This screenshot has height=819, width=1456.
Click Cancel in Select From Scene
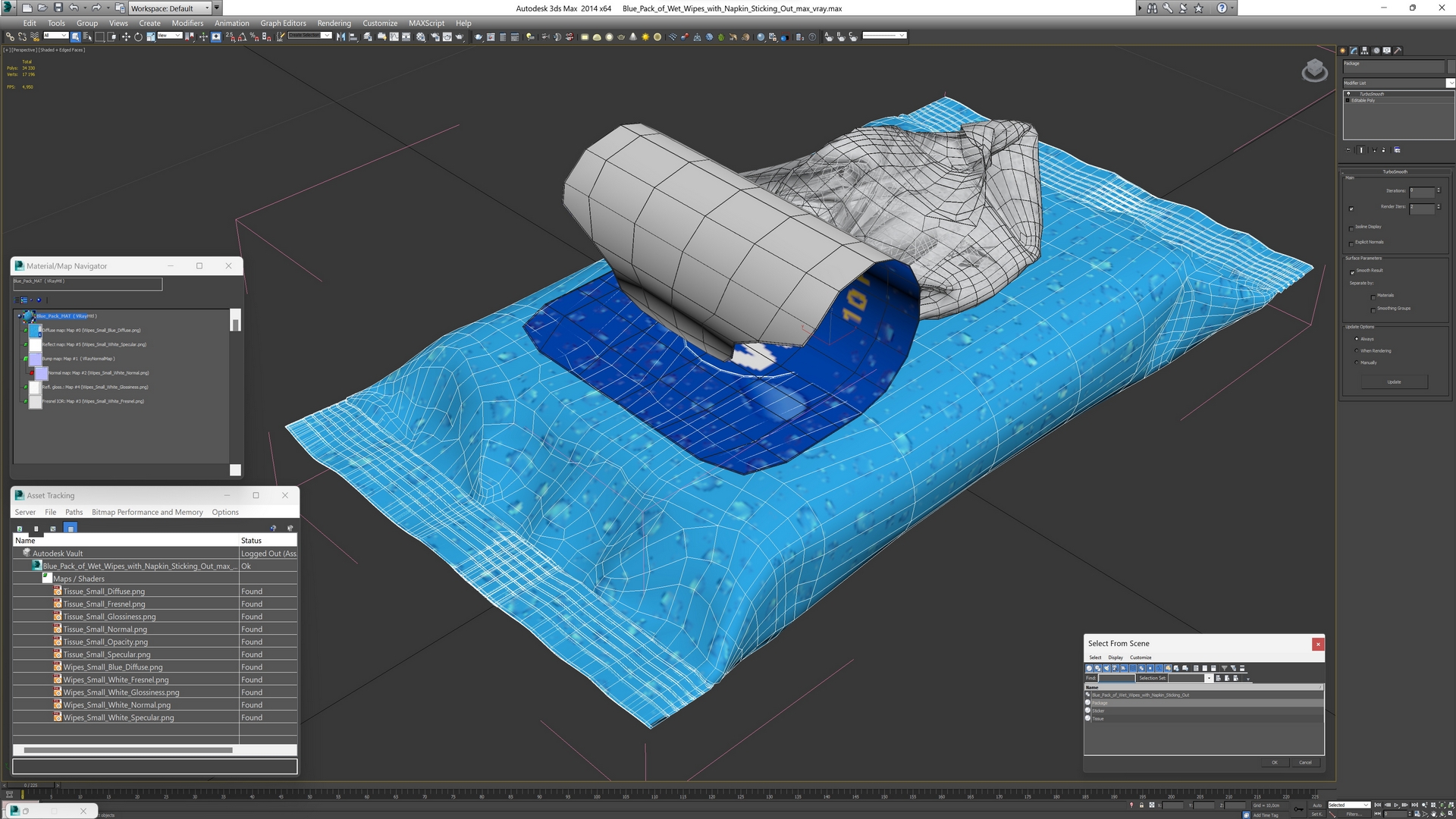(1305, 762)
